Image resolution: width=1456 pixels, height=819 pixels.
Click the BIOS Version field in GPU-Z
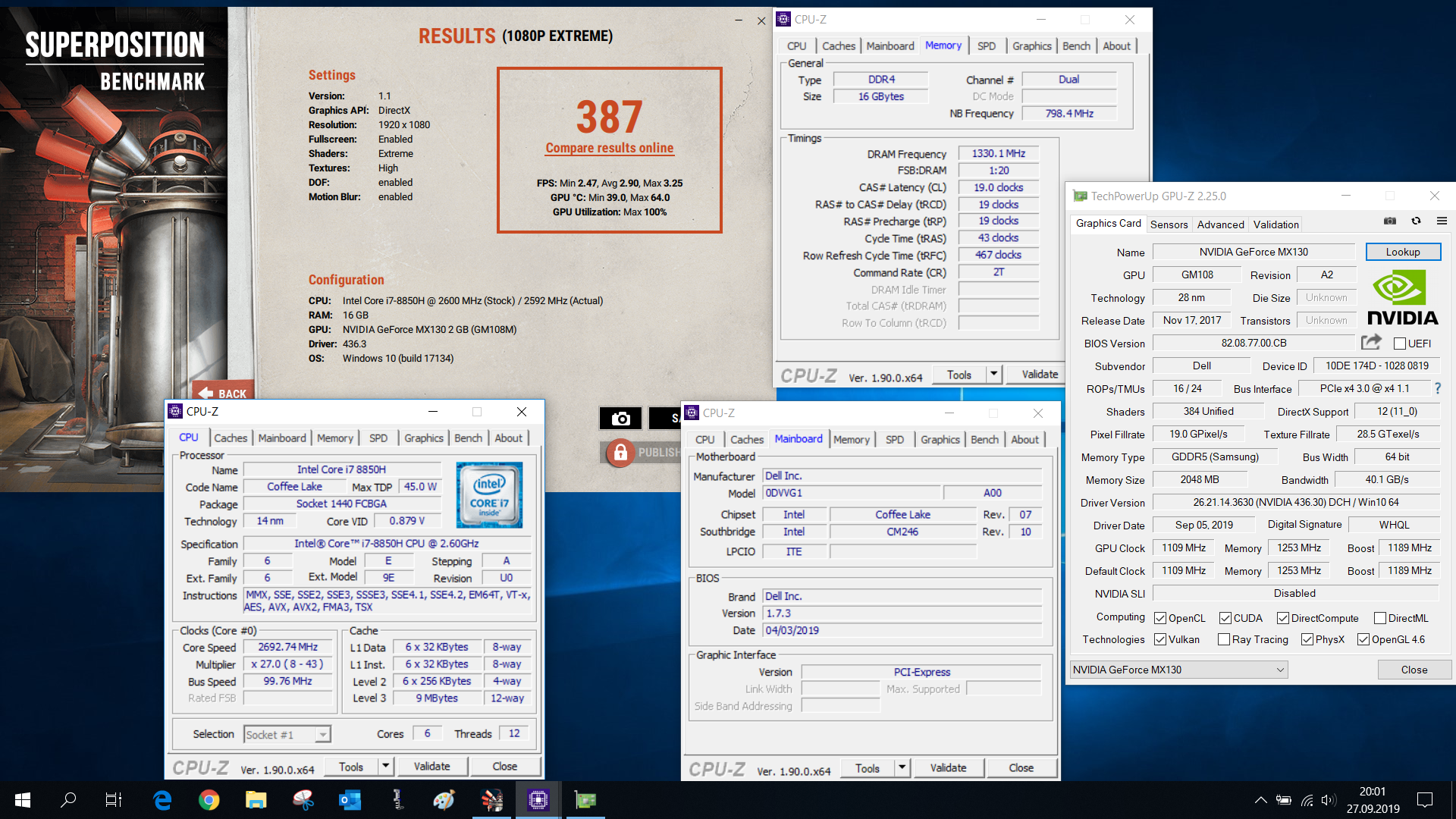tap(1254, 343)
